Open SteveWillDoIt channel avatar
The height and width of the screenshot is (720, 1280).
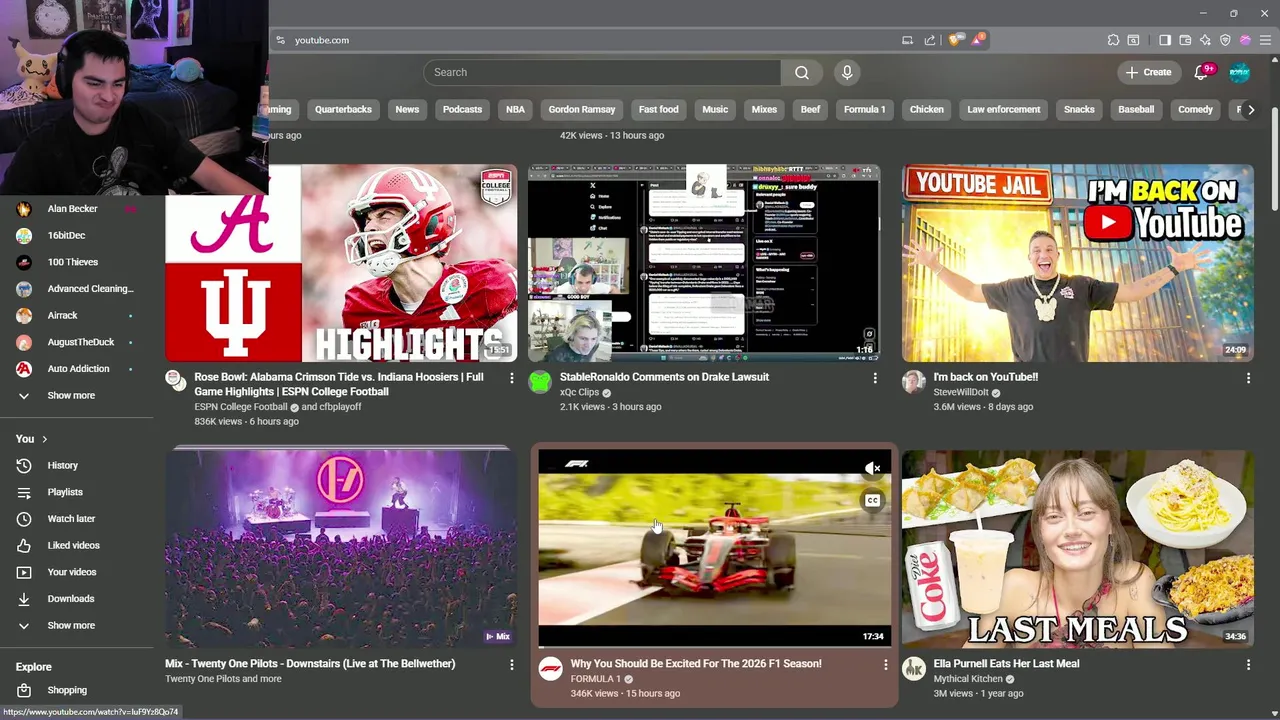(913, 381)
